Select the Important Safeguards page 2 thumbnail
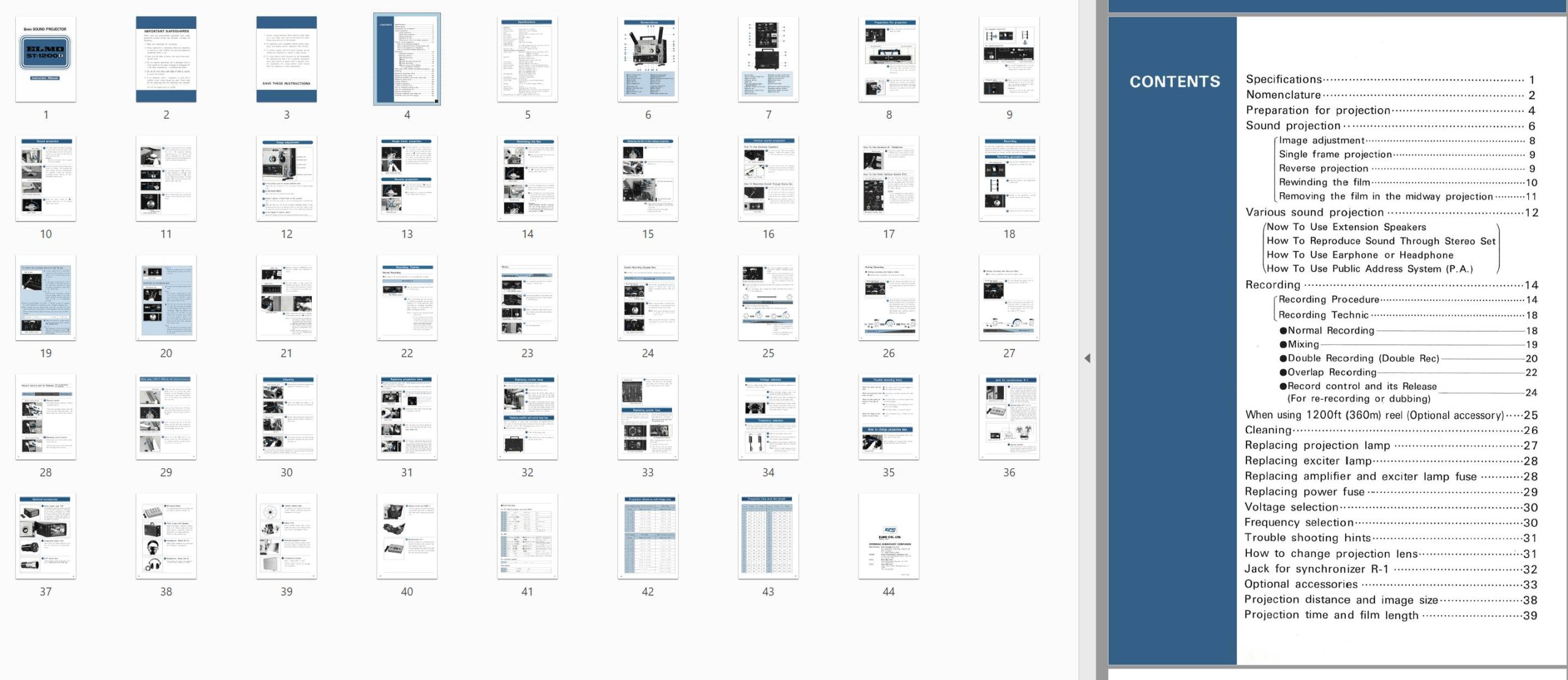1568x680 pixels. tap(166, 59)
